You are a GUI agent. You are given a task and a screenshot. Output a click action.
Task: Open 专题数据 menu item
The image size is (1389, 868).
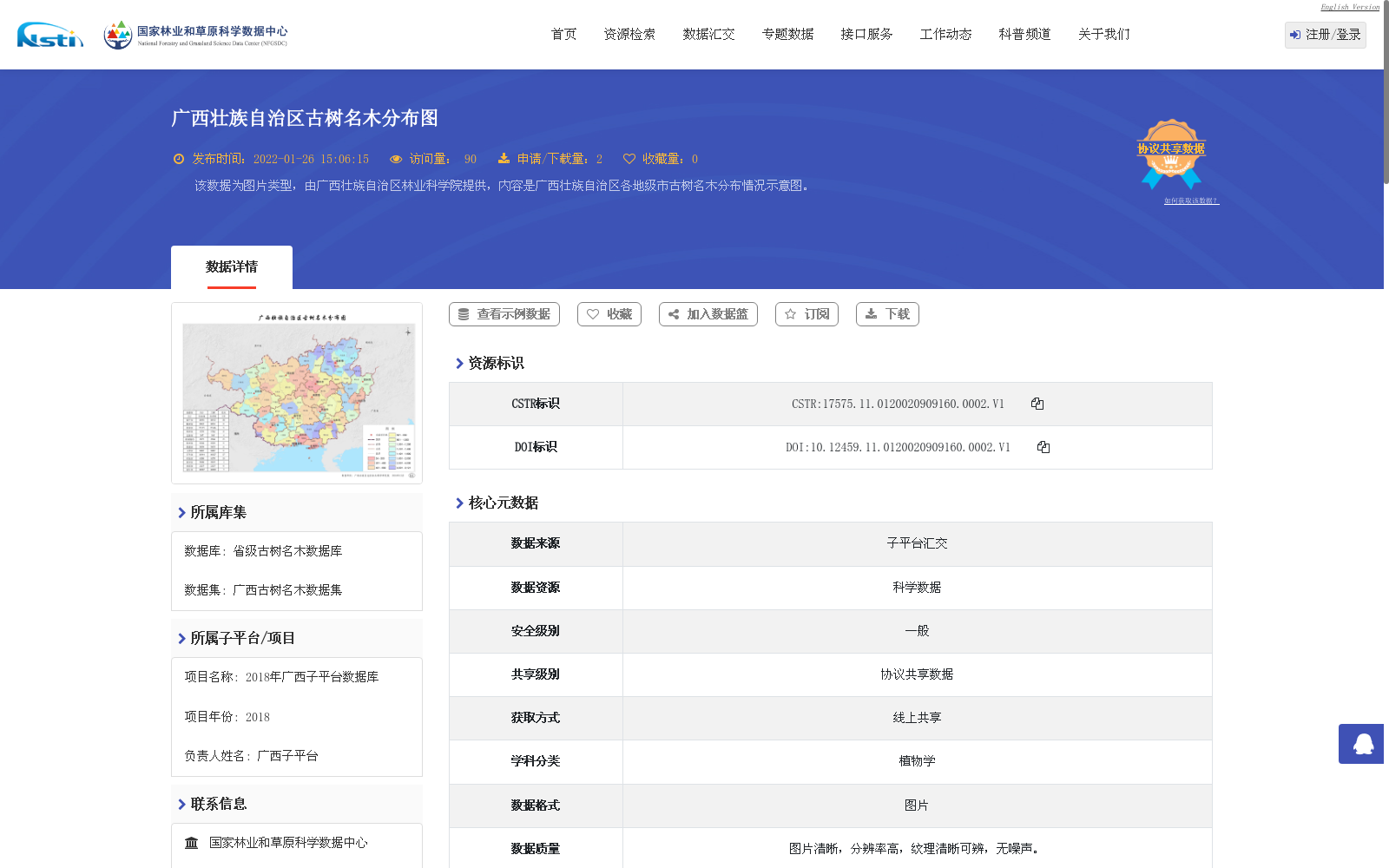(x=787, y=35)
